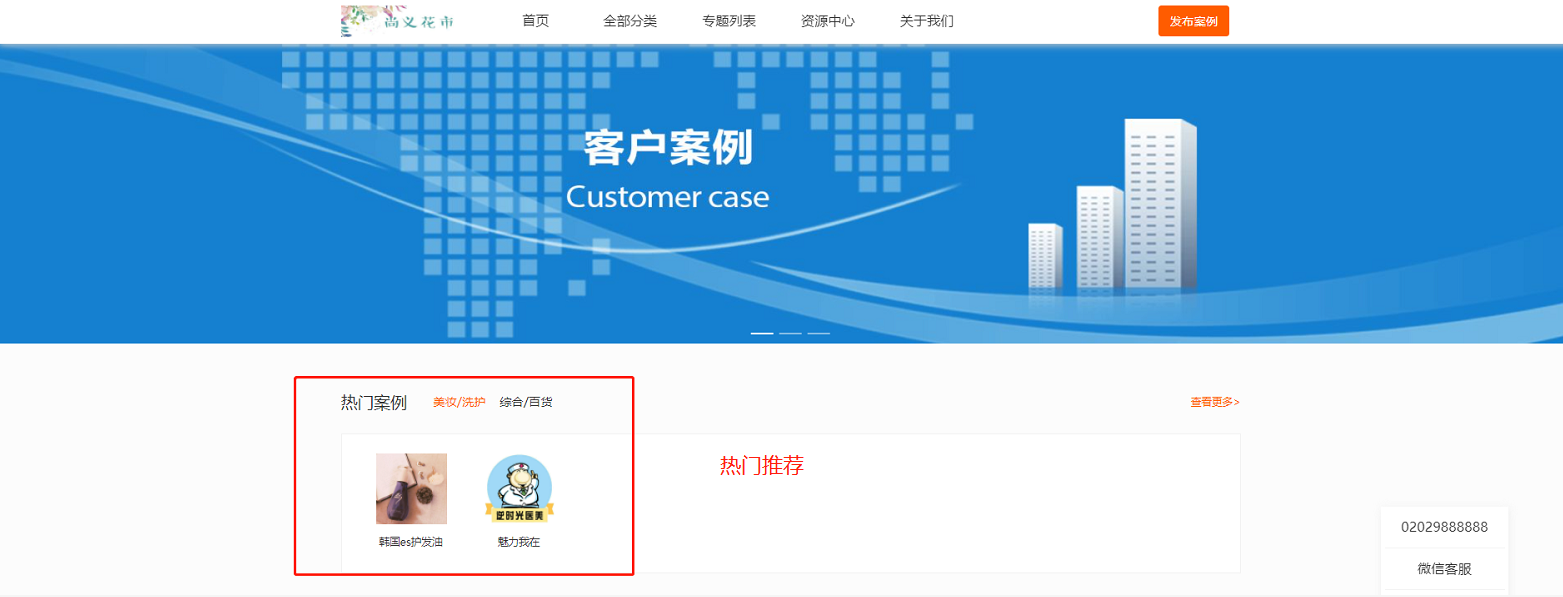Select the 美妆/洗护 category tab

tap(459, 402)
